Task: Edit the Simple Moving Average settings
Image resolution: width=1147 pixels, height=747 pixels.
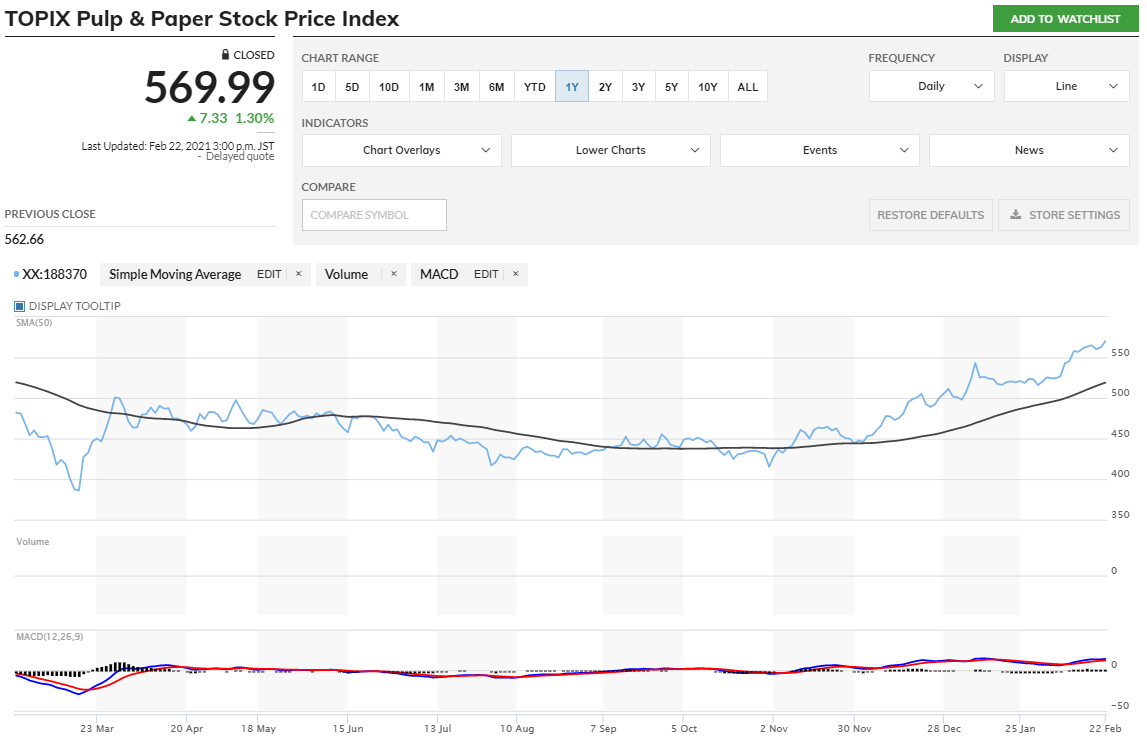Action: point(269,274)
